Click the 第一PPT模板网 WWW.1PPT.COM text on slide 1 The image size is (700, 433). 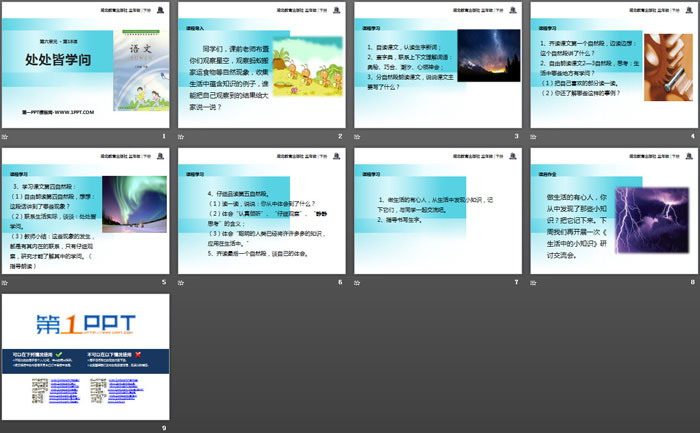pyautogui.click(x=58, y=112)
